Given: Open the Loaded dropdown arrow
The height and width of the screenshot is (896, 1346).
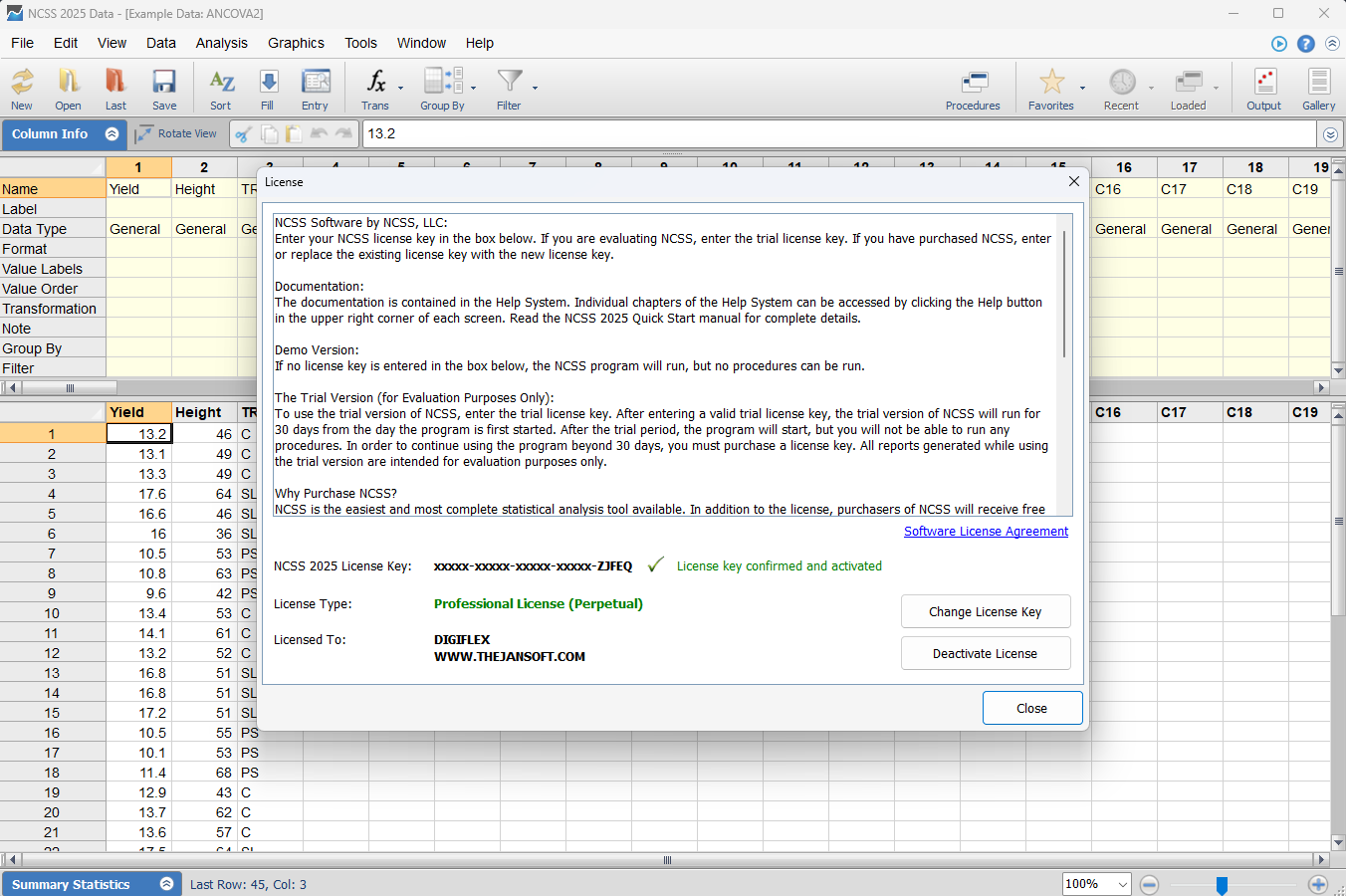Looking at the screenshot, I should (x=1216, y=89).
